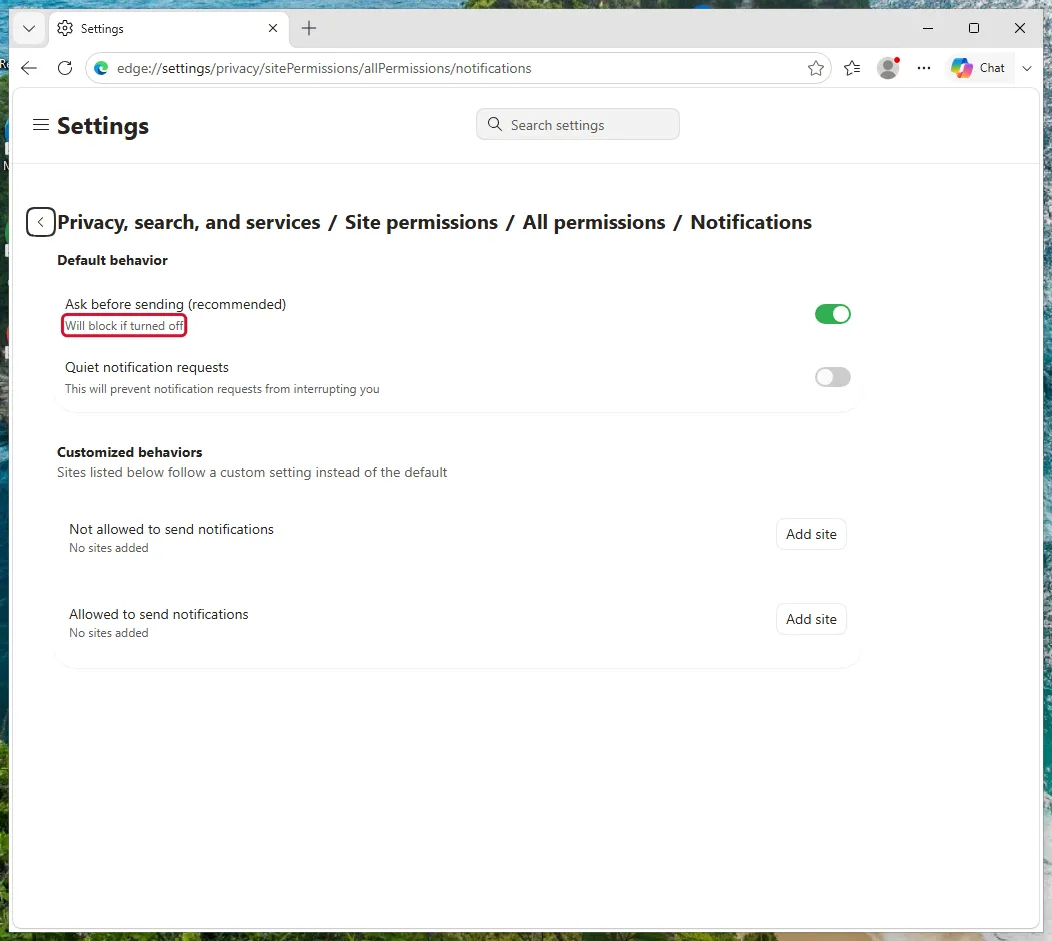Open Copilot Chat button
This screenshot has height=941, width=1052.
pos(978,68)
